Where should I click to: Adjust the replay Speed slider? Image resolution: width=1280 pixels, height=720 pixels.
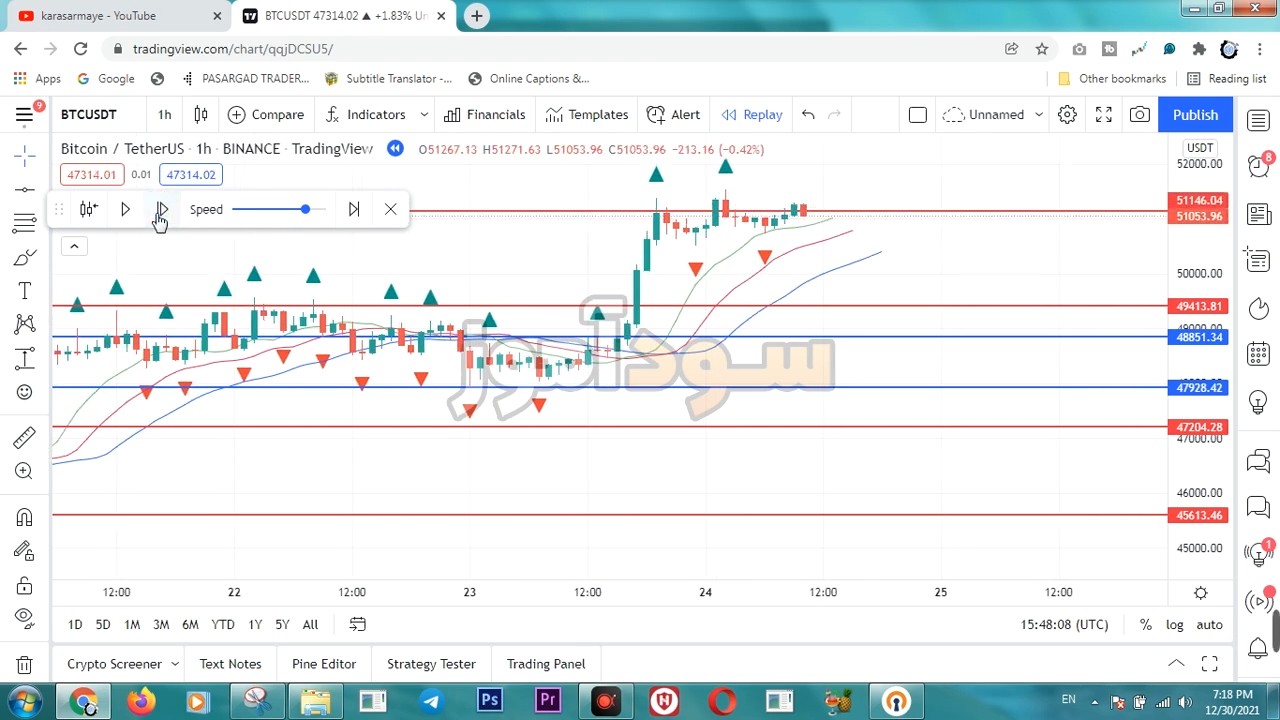point(279,209)
